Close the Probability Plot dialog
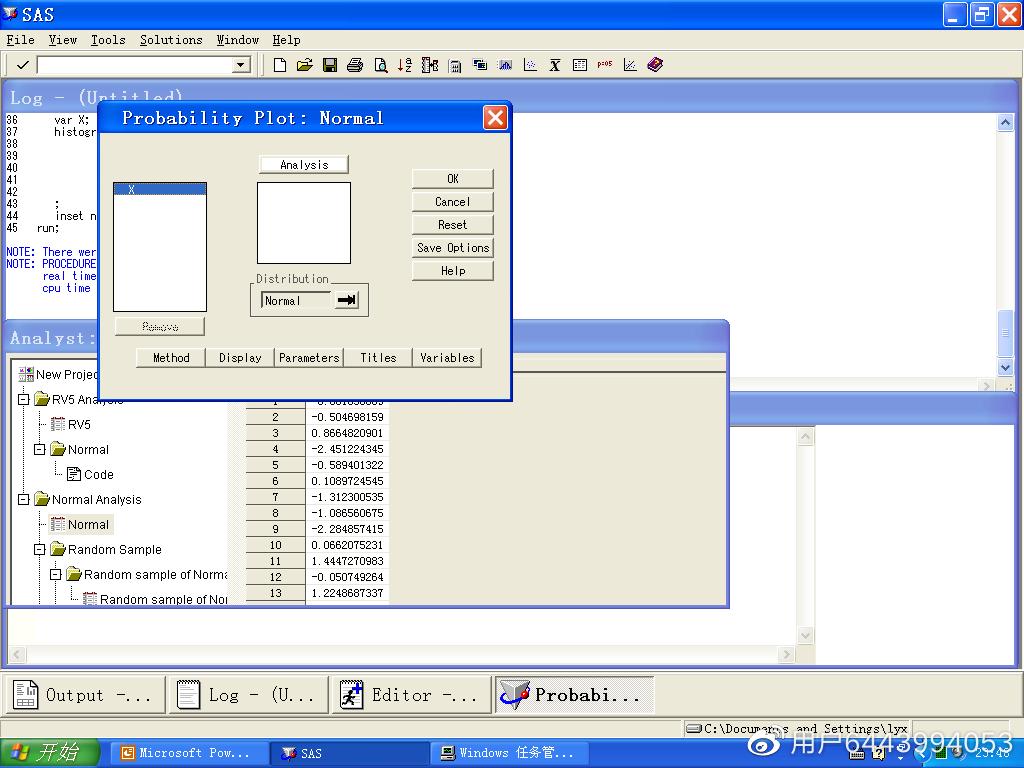 click(495, 118)
